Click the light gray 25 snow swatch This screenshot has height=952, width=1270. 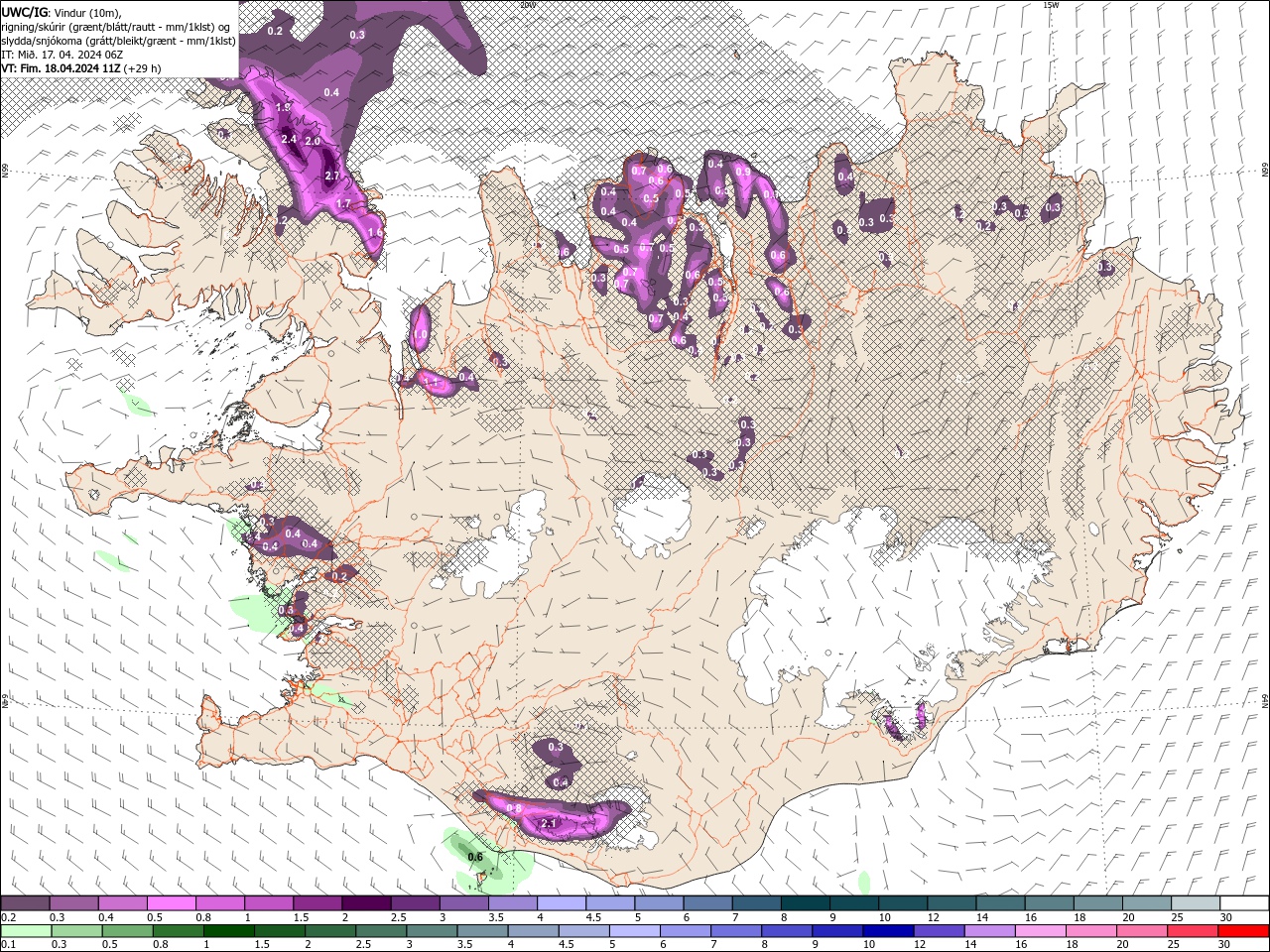(1194, 903)
